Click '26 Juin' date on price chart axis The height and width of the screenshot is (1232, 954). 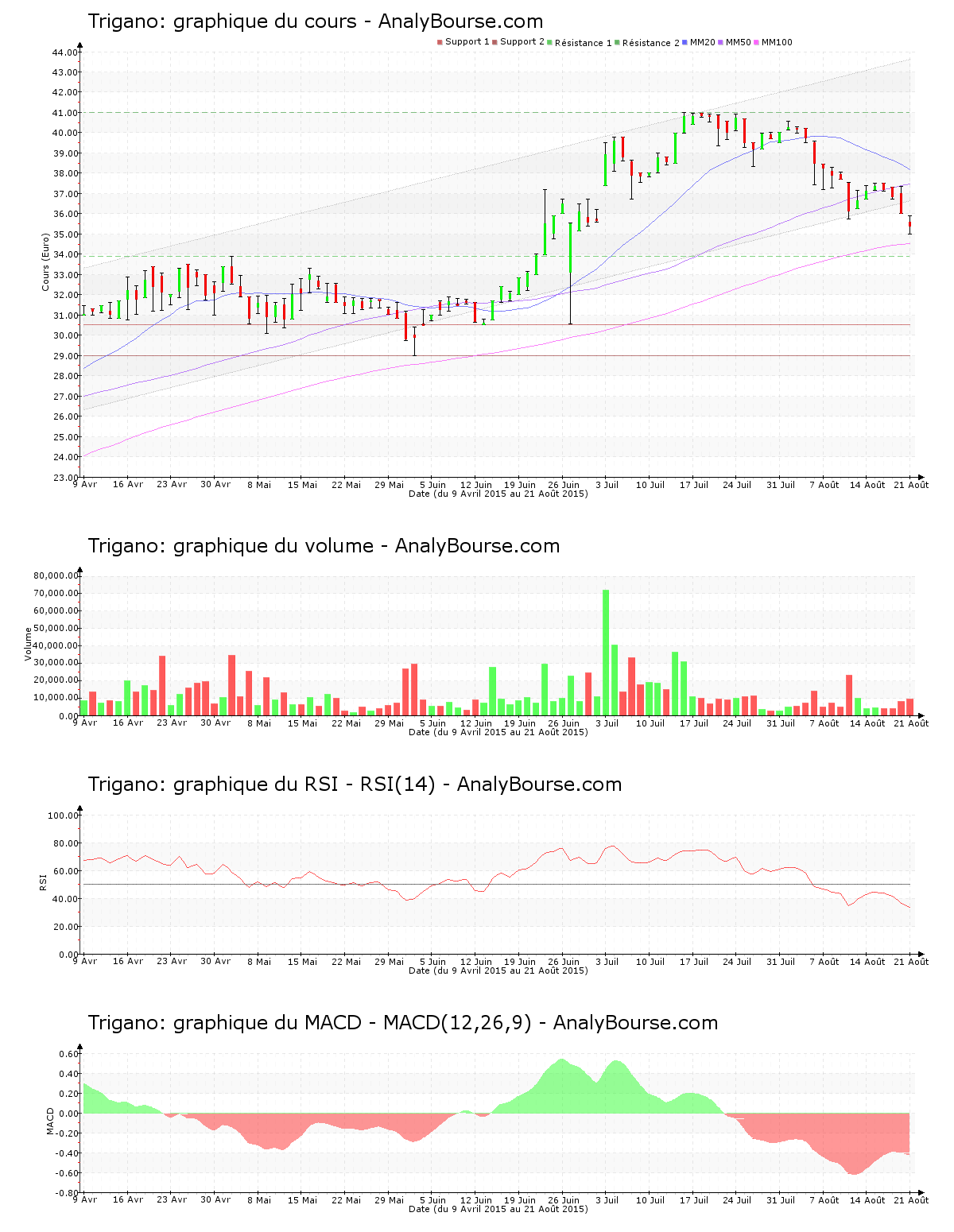click(x=564, y=485)
